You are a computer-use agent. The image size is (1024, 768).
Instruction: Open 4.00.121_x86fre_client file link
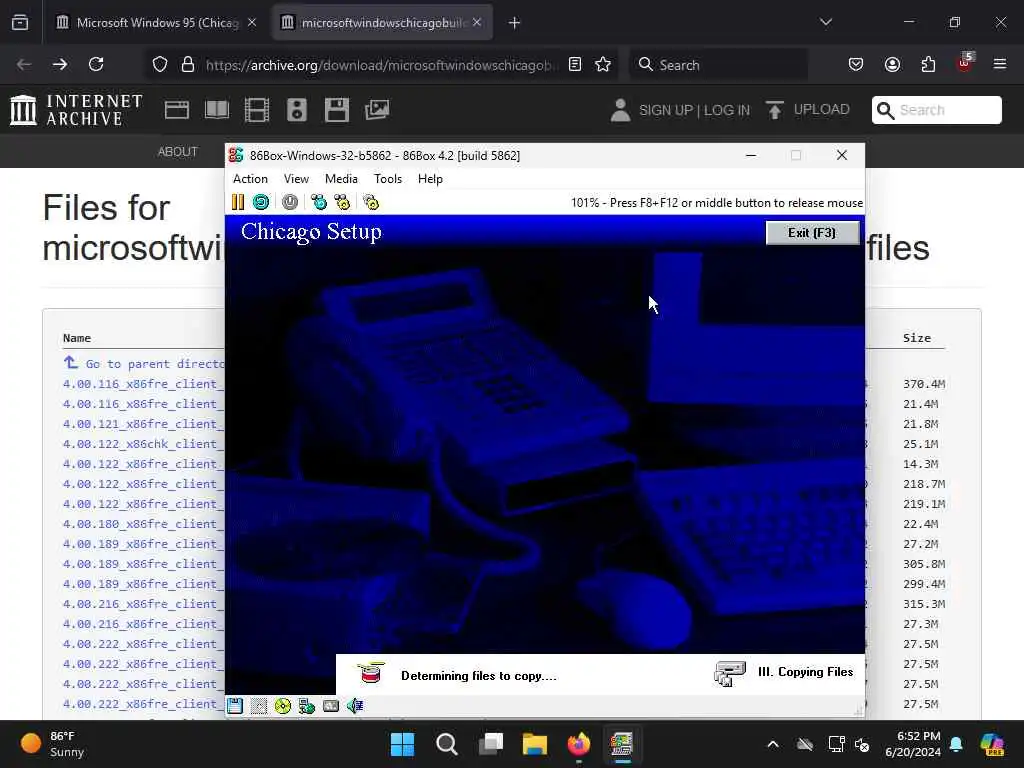click(142, 424)
